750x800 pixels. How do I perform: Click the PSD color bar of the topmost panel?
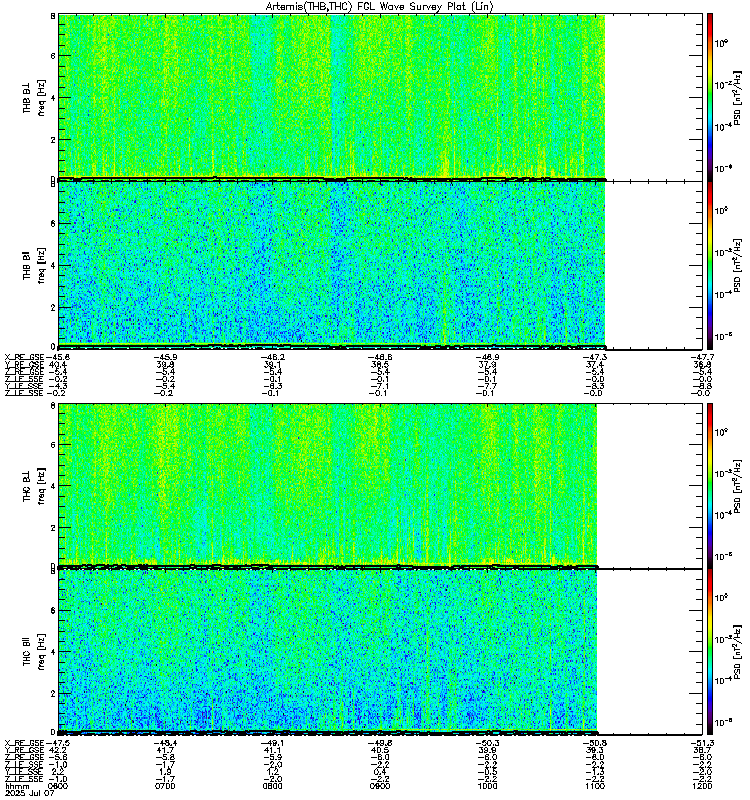click(710, 97)
